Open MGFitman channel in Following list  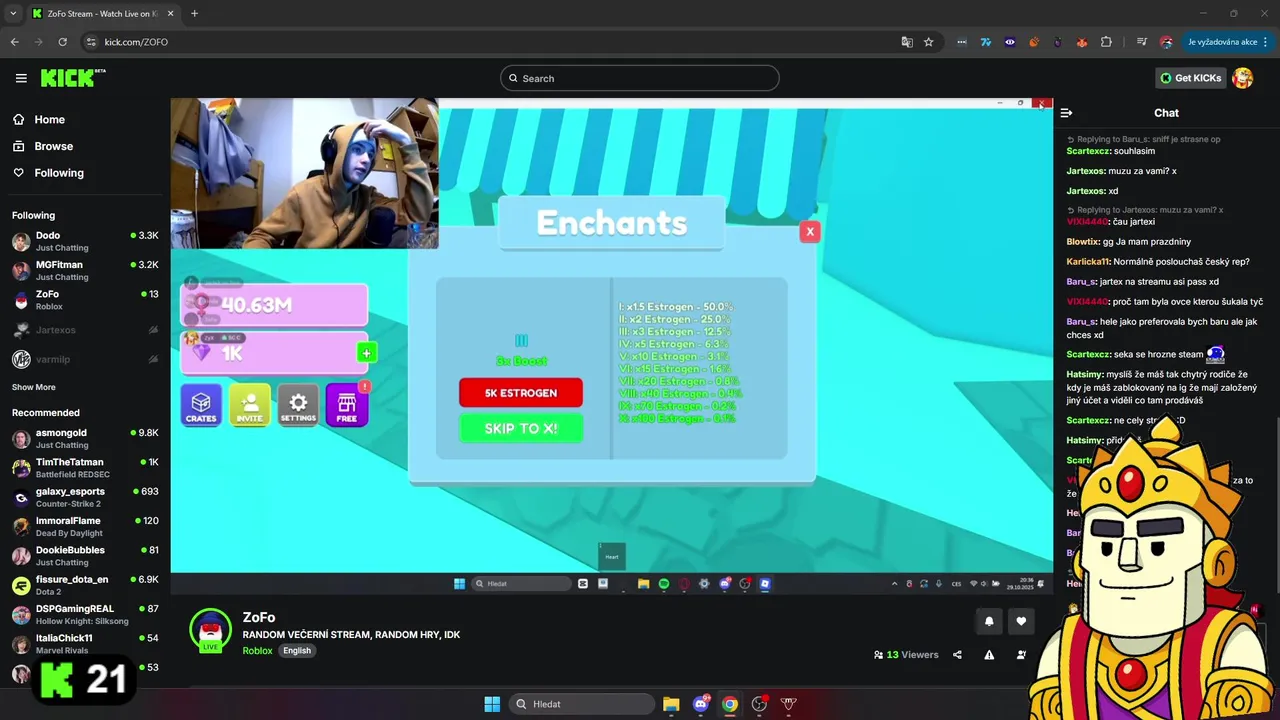tap(85, 271)
